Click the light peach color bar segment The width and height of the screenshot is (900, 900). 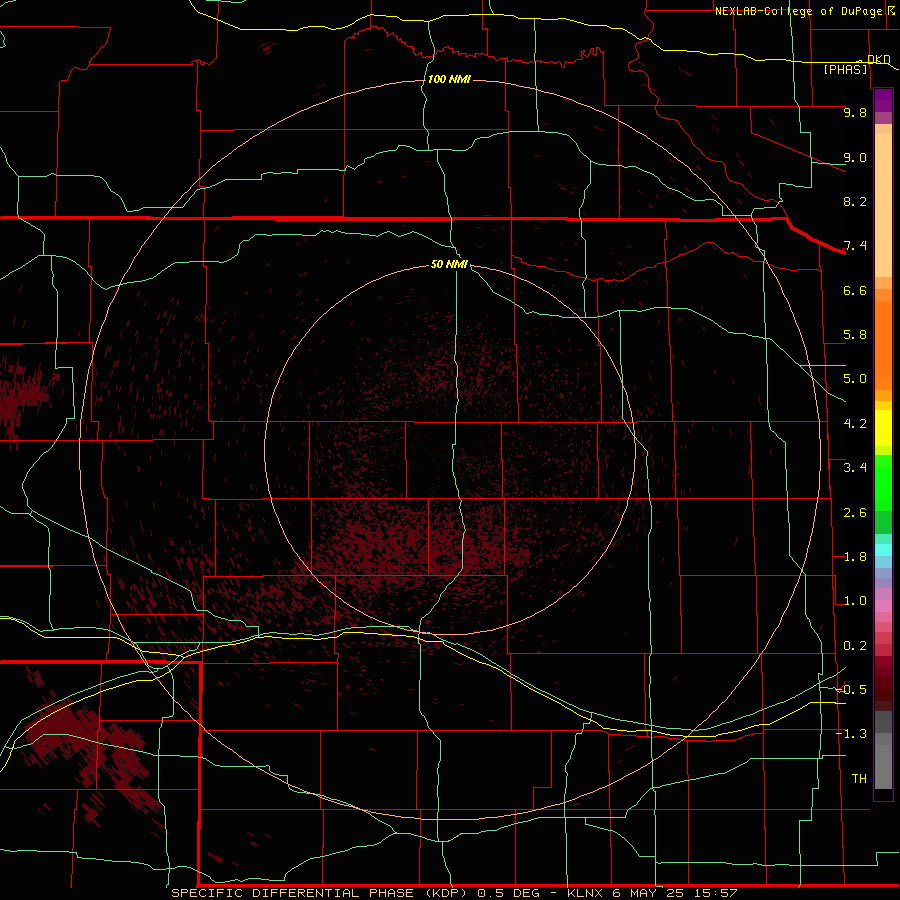(883, 205)
